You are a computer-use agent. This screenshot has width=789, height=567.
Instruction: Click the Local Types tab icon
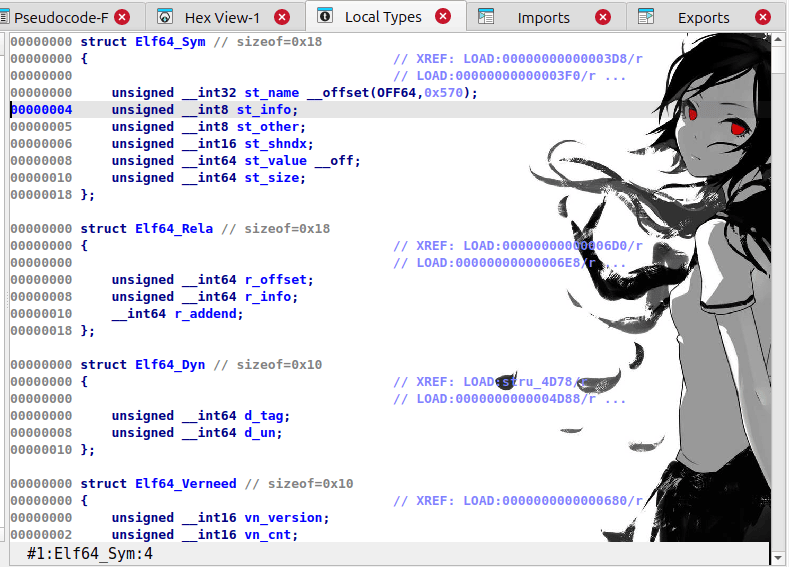tap(325, 16)
